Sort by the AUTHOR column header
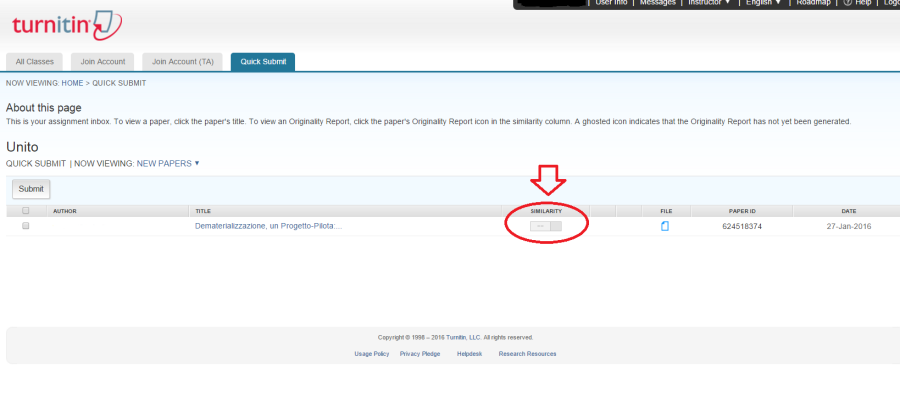 65,211
